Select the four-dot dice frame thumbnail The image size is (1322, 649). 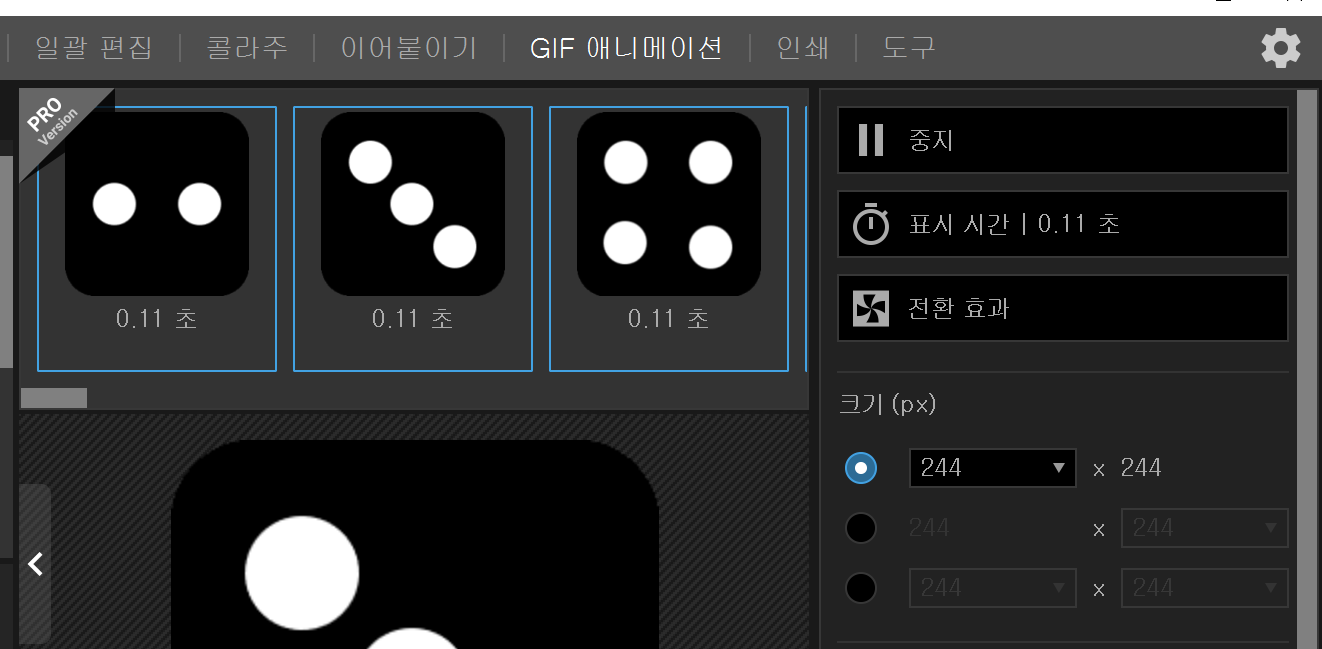tap(669, 239)
